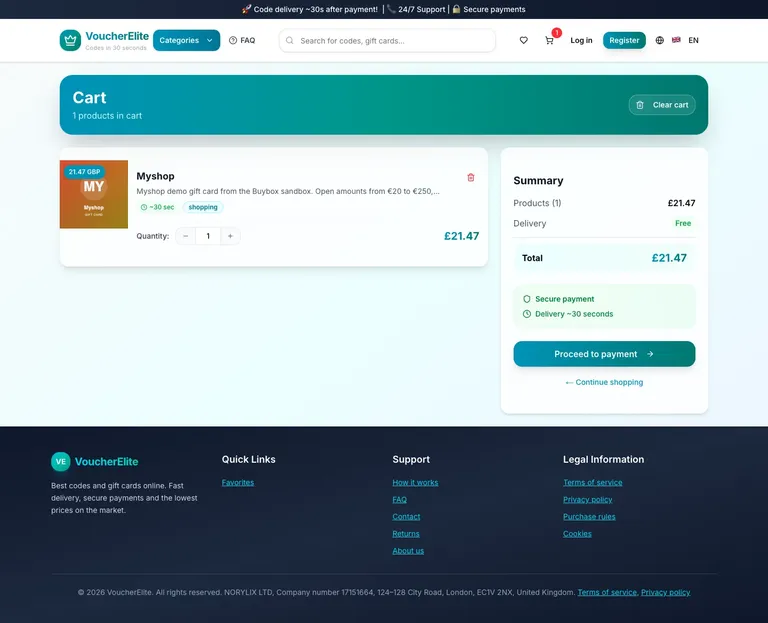The image size is (768, 623).
Task: Click the Free delivery label
Action: [683, 223]
